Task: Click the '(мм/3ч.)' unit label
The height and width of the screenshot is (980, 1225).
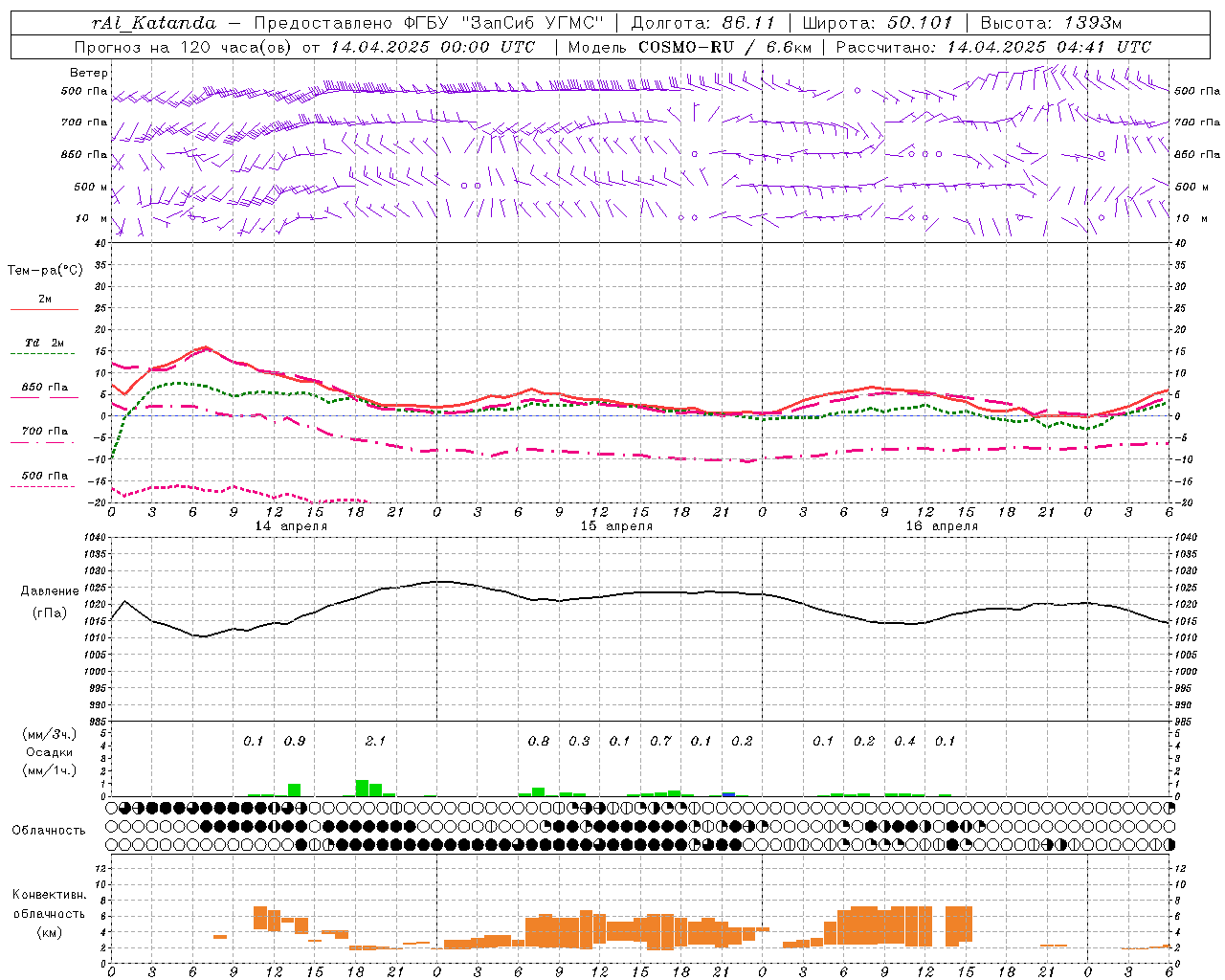Action: click(49, 734)
